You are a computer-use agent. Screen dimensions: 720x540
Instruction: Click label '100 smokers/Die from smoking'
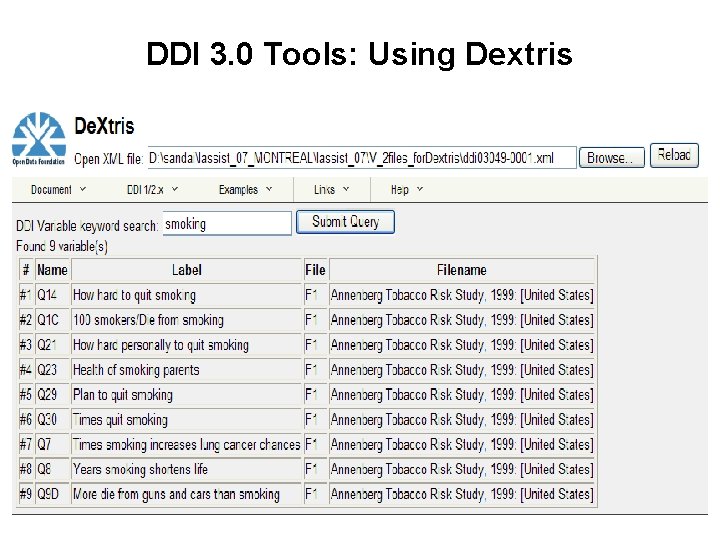pyautogui.click(x=148, y=320)
